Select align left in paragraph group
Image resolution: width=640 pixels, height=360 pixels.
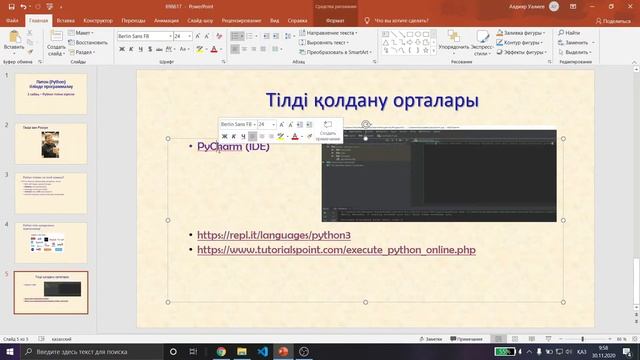coord(235,49)
